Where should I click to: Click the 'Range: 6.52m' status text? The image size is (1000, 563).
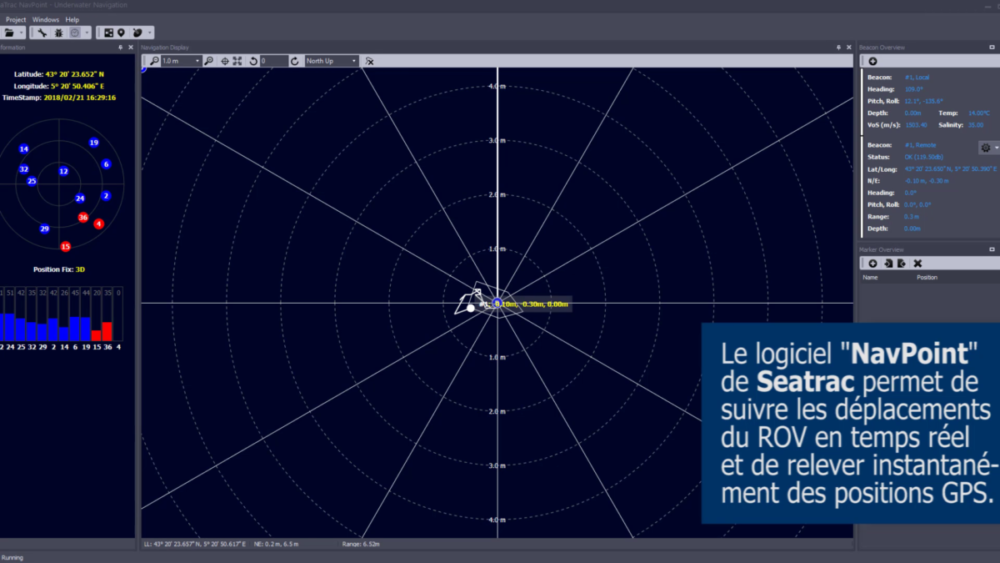click(x=361, y=544)
